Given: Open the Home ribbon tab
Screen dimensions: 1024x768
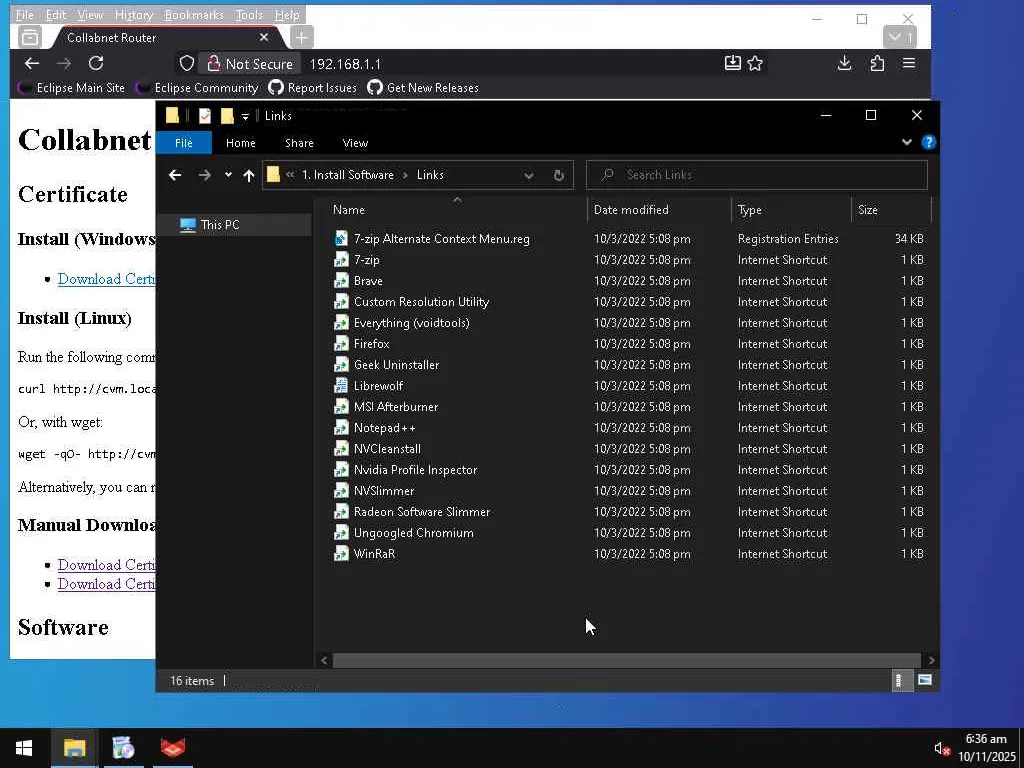Looking at the screenshot, I should click(240, 142).
